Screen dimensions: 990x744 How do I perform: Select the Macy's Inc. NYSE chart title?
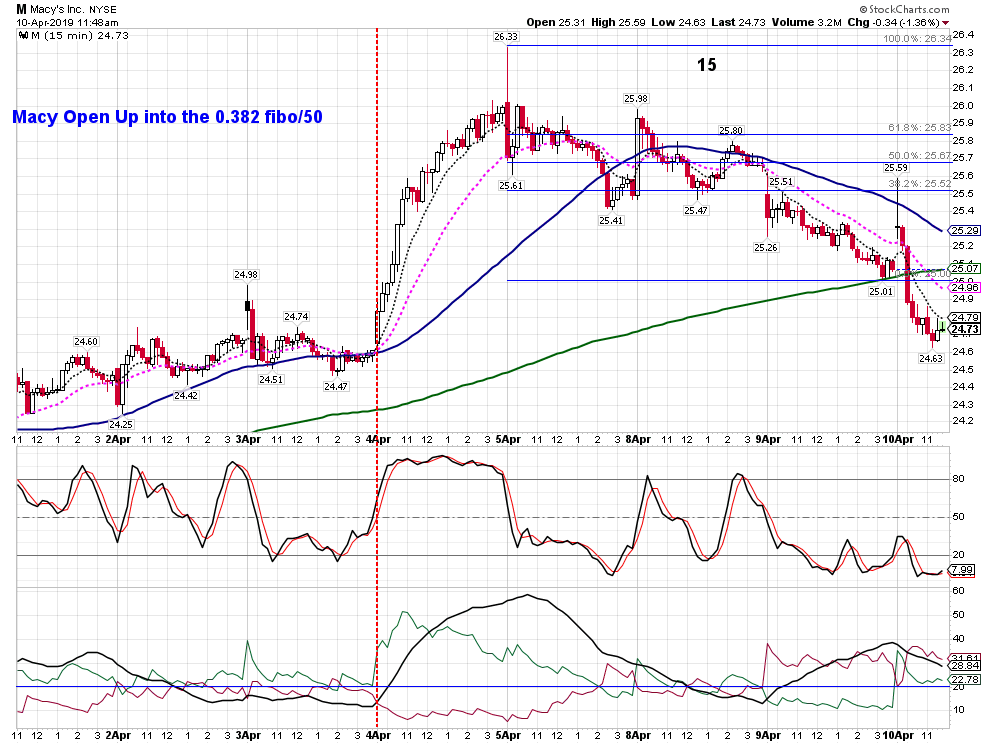[66, 9]
